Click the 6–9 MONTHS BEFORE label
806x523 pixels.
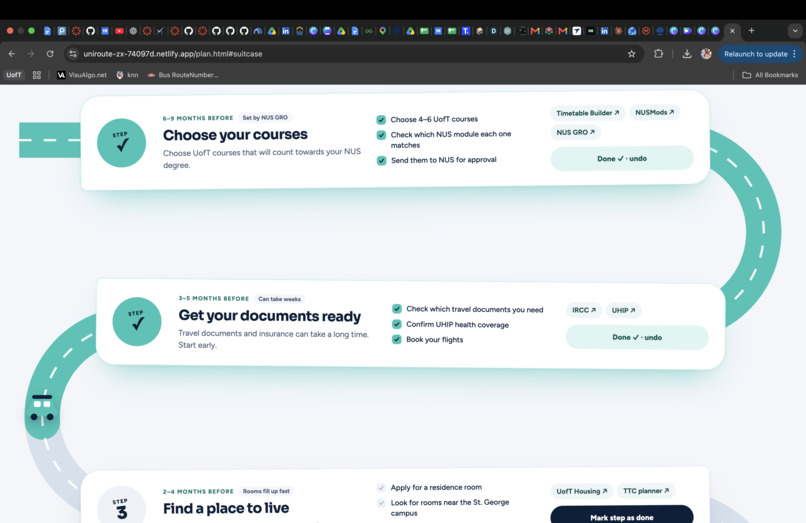pyautogui.click(x=198, y=118)
